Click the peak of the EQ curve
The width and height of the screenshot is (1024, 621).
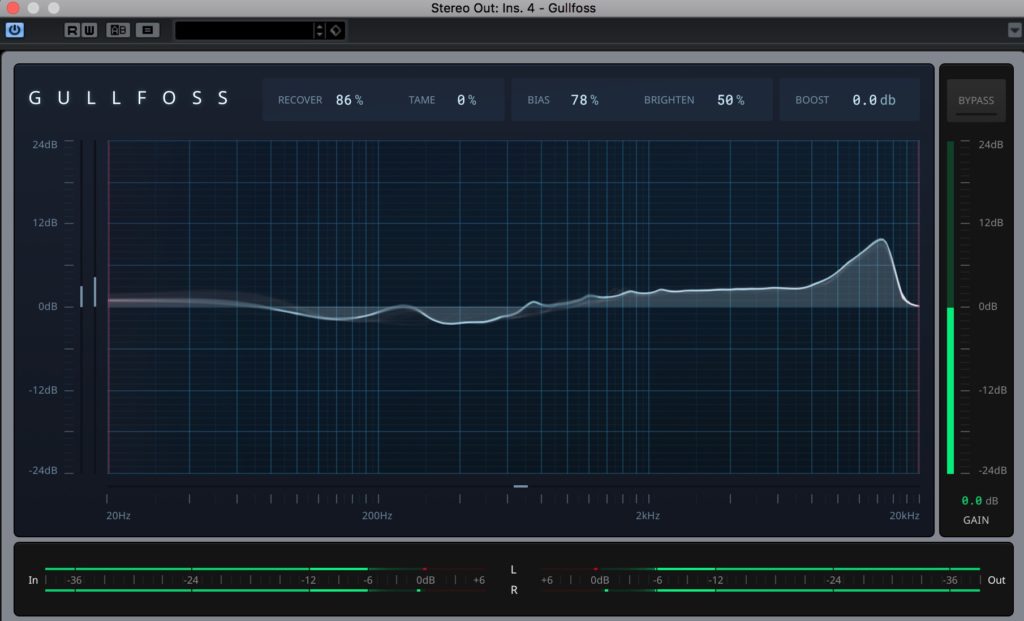[882, 240]
